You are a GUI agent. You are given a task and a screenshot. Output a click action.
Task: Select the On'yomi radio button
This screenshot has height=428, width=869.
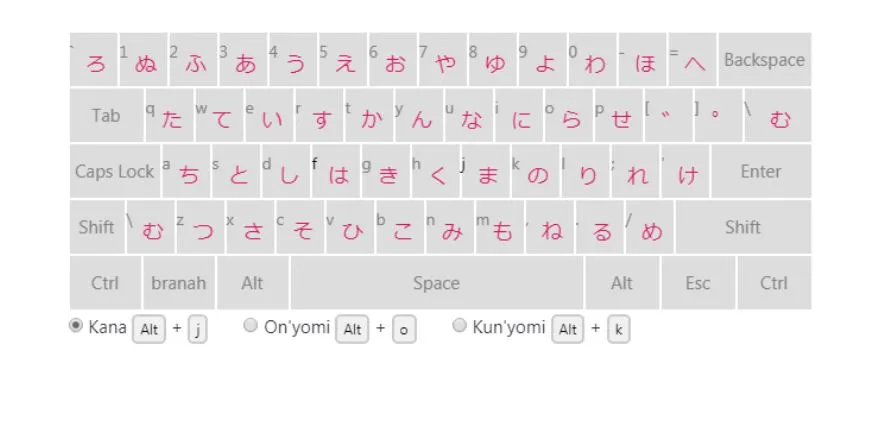pyautogui.click(x=251, y=325)
